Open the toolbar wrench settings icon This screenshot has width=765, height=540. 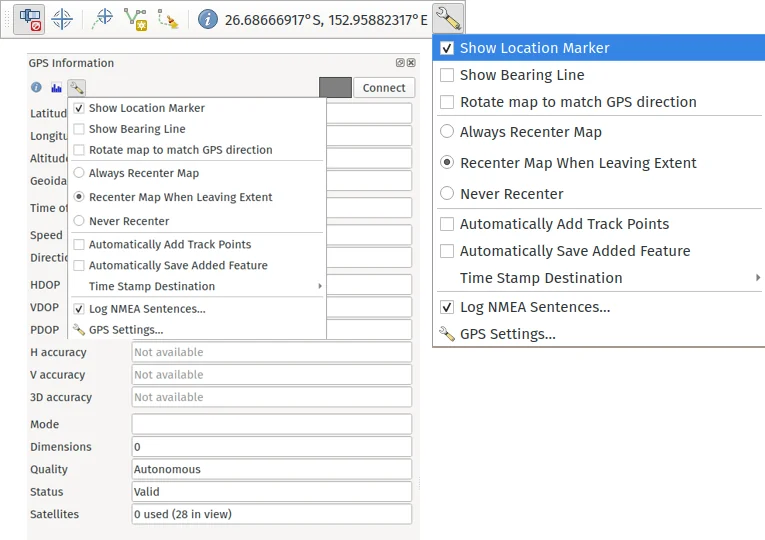[448, 18]
